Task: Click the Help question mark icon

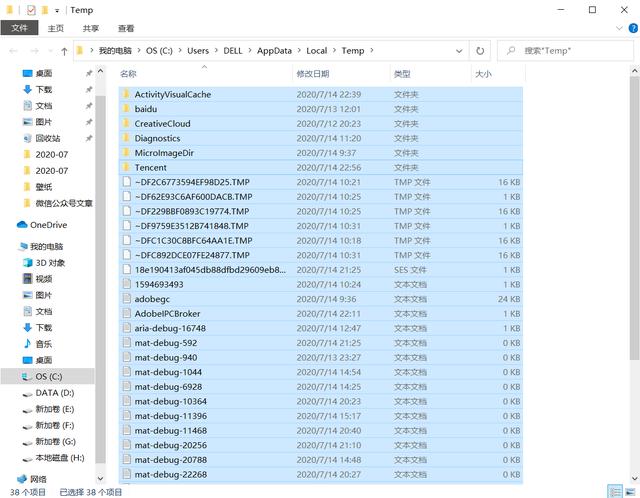Action: pos(633,28)
